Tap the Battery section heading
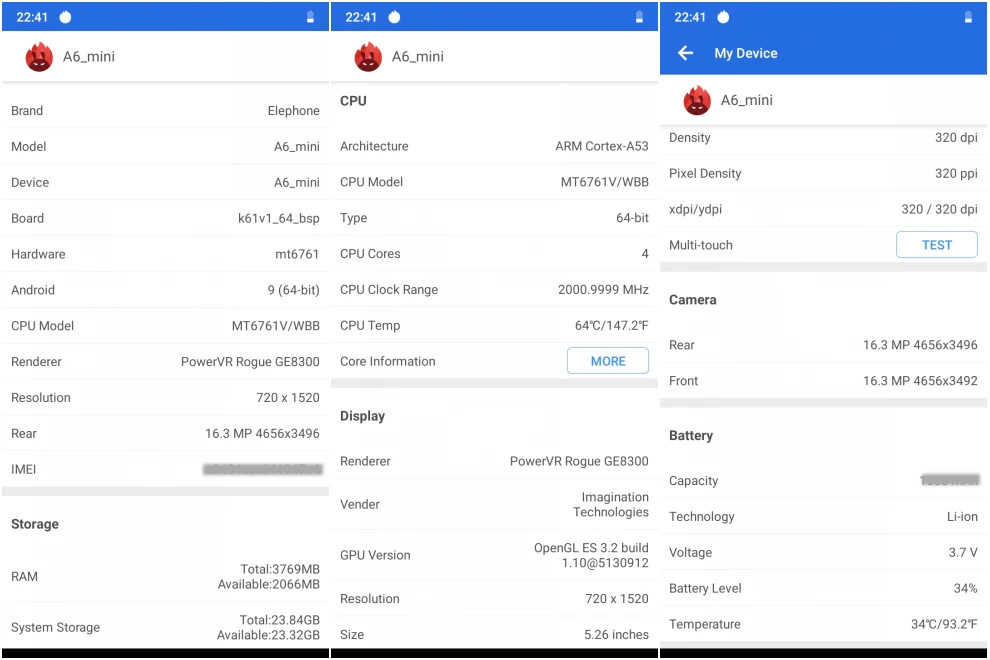This screenshot has width=990, height=660. 691,436
